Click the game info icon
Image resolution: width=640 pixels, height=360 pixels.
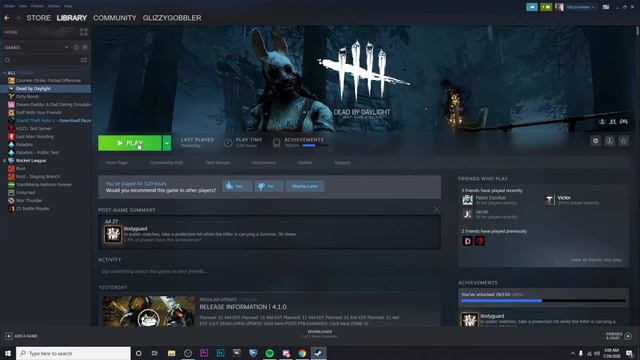pyautogui.click(x=609, y=141)
